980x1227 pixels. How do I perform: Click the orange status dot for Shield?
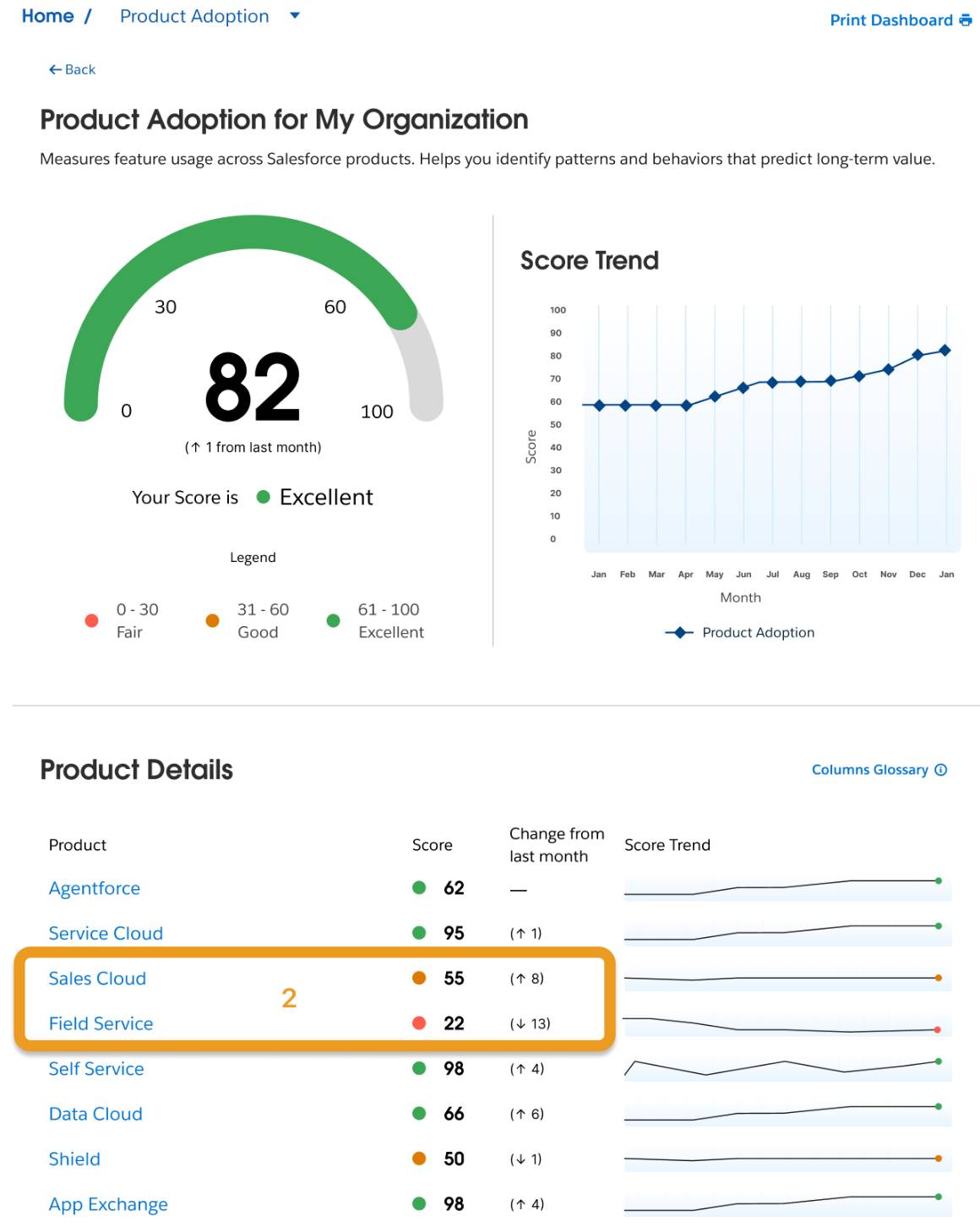[419, 1159]
